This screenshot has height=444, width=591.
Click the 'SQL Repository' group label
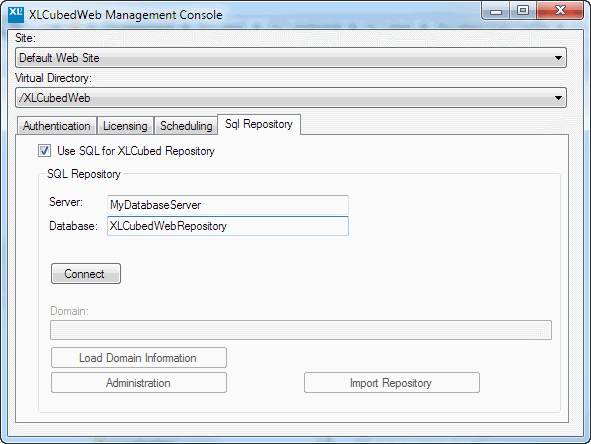click(x=84, y=174)
